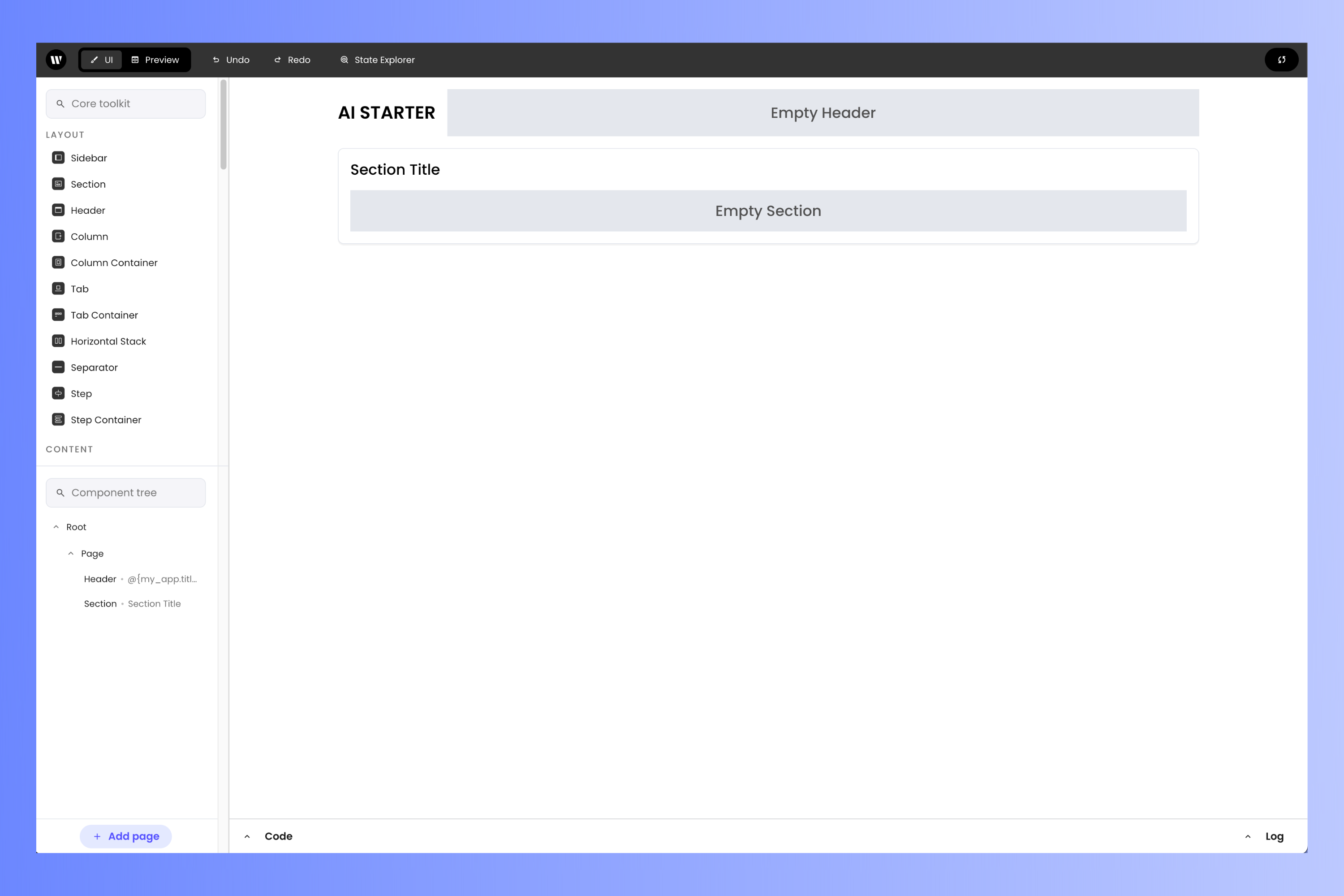Screen dimensions: 1344x896
Task: Select the Step component icon
Action: (x=58, y=393)
